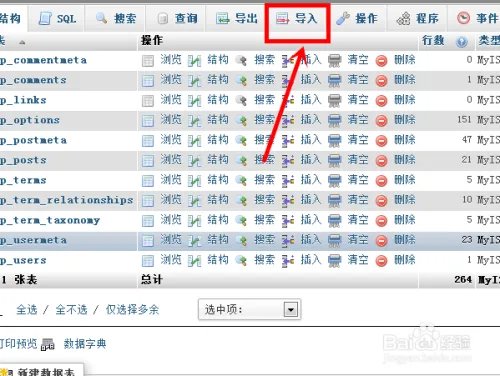The width and height of the screenshot is (500, 376).
Task: Click the 操作 column header
Action: tap(152, 40)
